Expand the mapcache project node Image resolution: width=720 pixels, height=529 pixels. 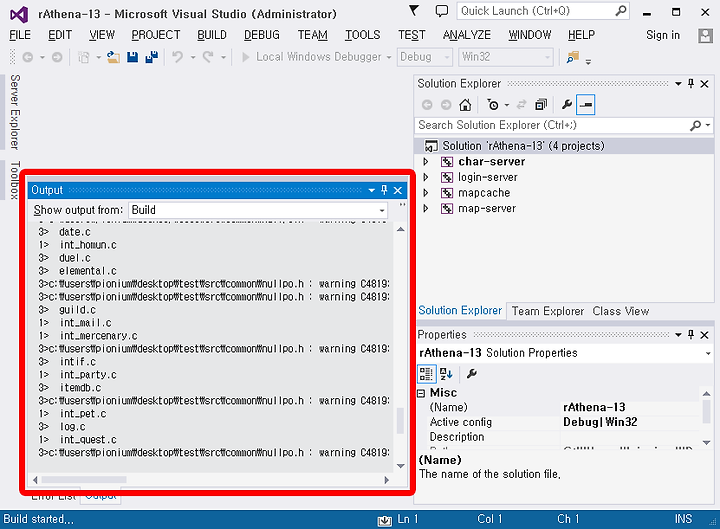pos(426,193)
